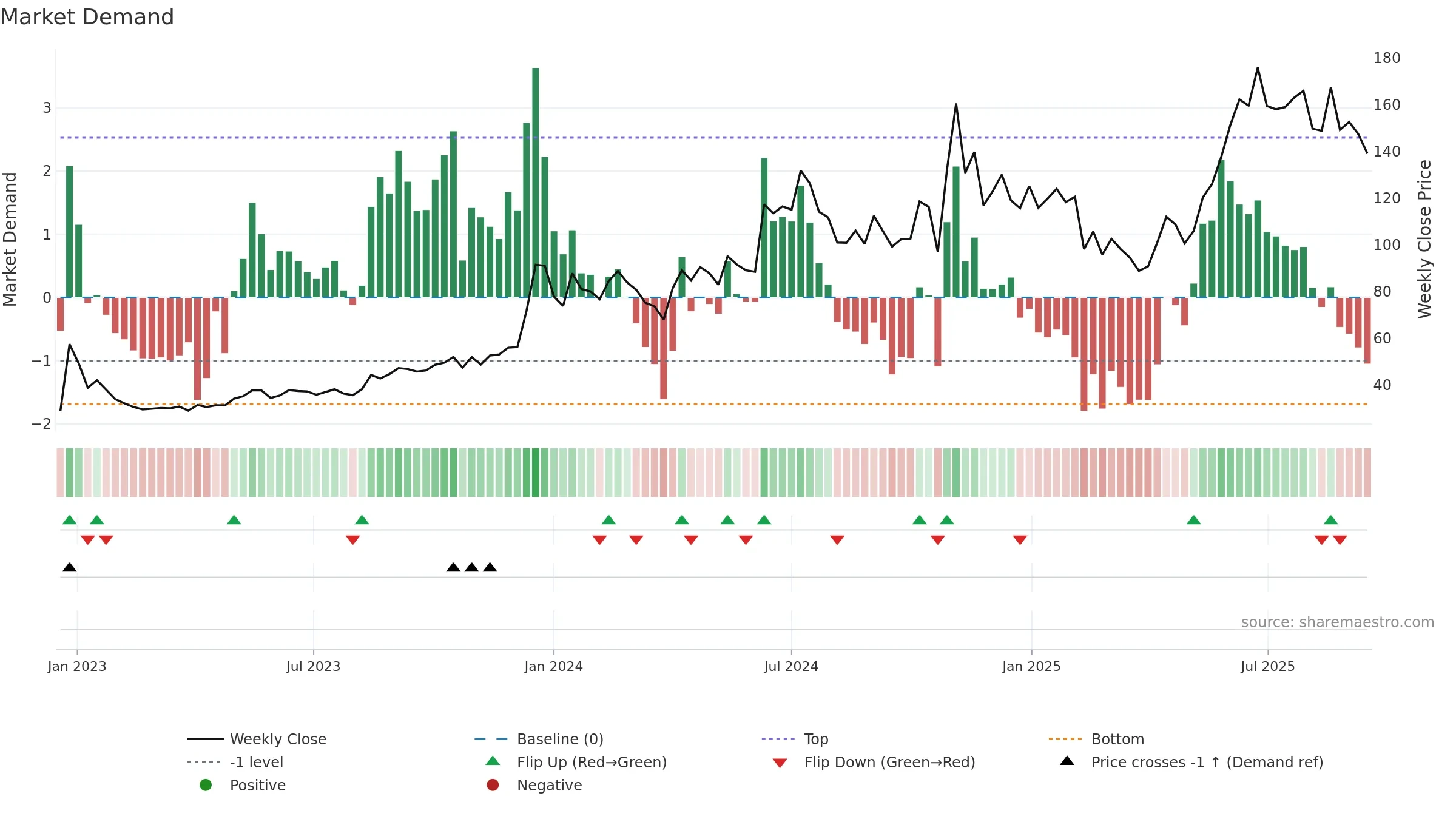
Task: Toggle Price crosses -1 legend entry
Action: [x=1191, y=762]
